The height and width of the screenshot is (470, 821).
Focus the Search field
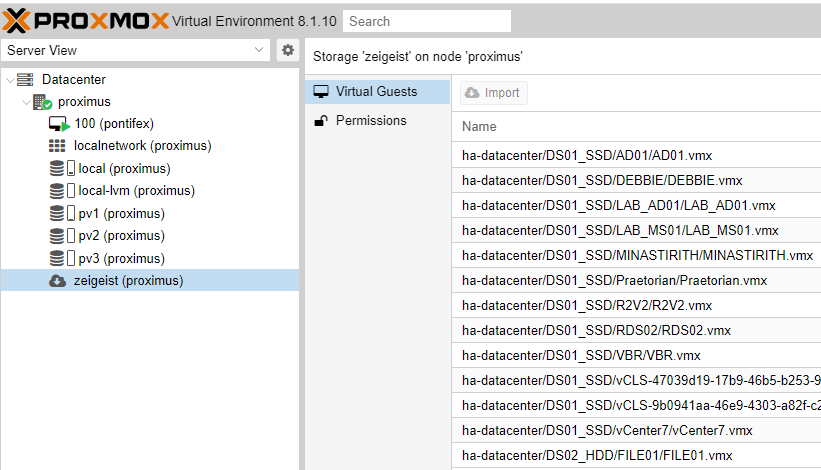[427, 21]
